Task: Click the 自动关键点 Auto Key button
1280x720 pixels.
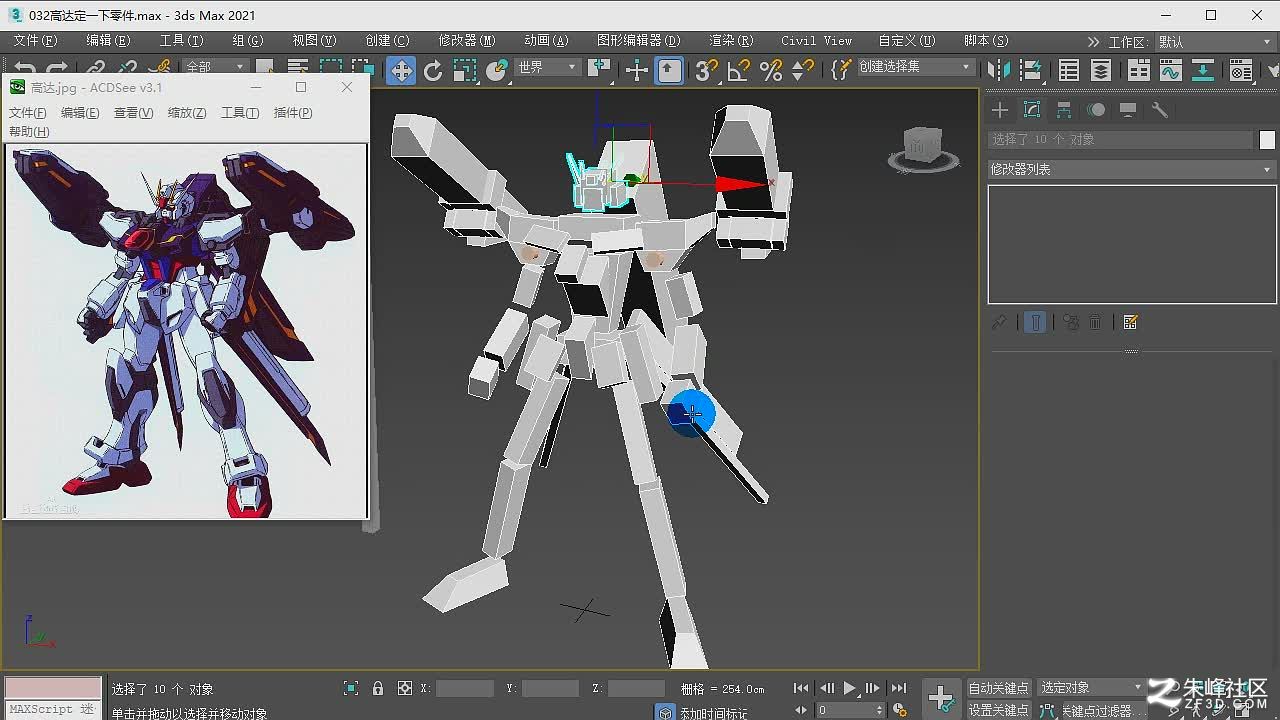Action: pos(998,688)
